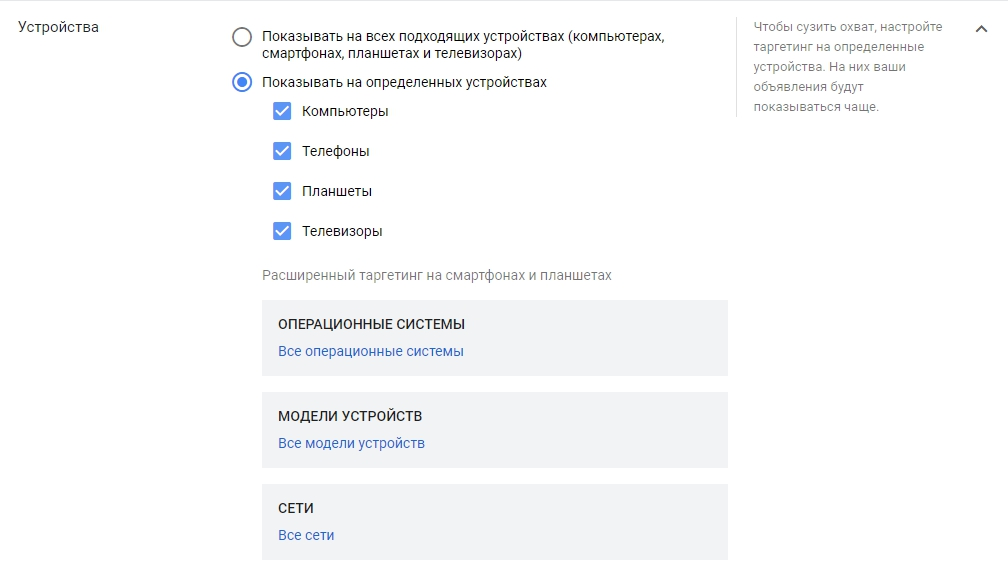
Task: Select the 'Показывать на определенных устройствах' radio button
Action: (242, 82)
